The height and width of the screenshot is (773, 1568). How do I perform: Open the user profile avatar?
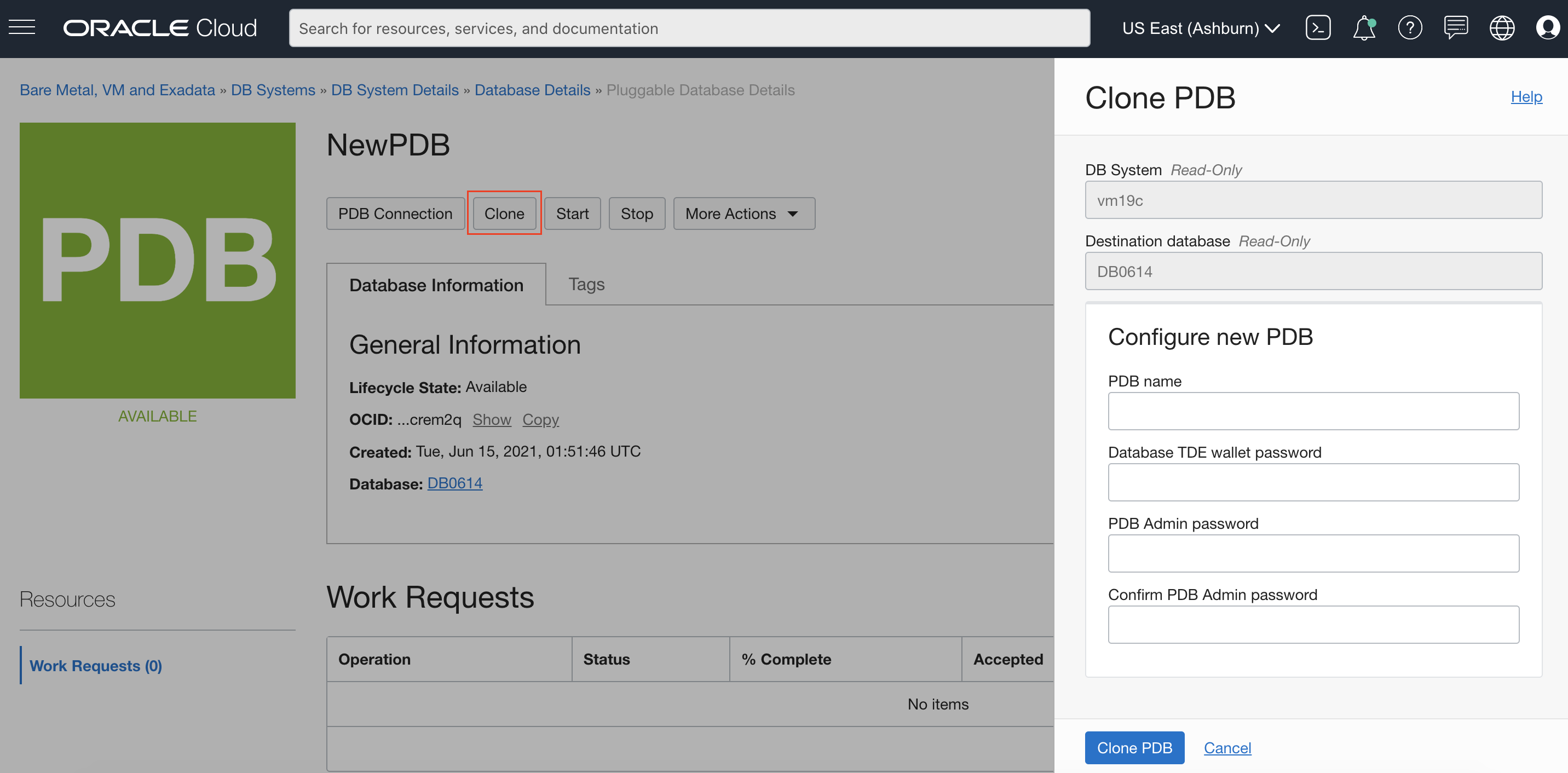pos(1547,28)
